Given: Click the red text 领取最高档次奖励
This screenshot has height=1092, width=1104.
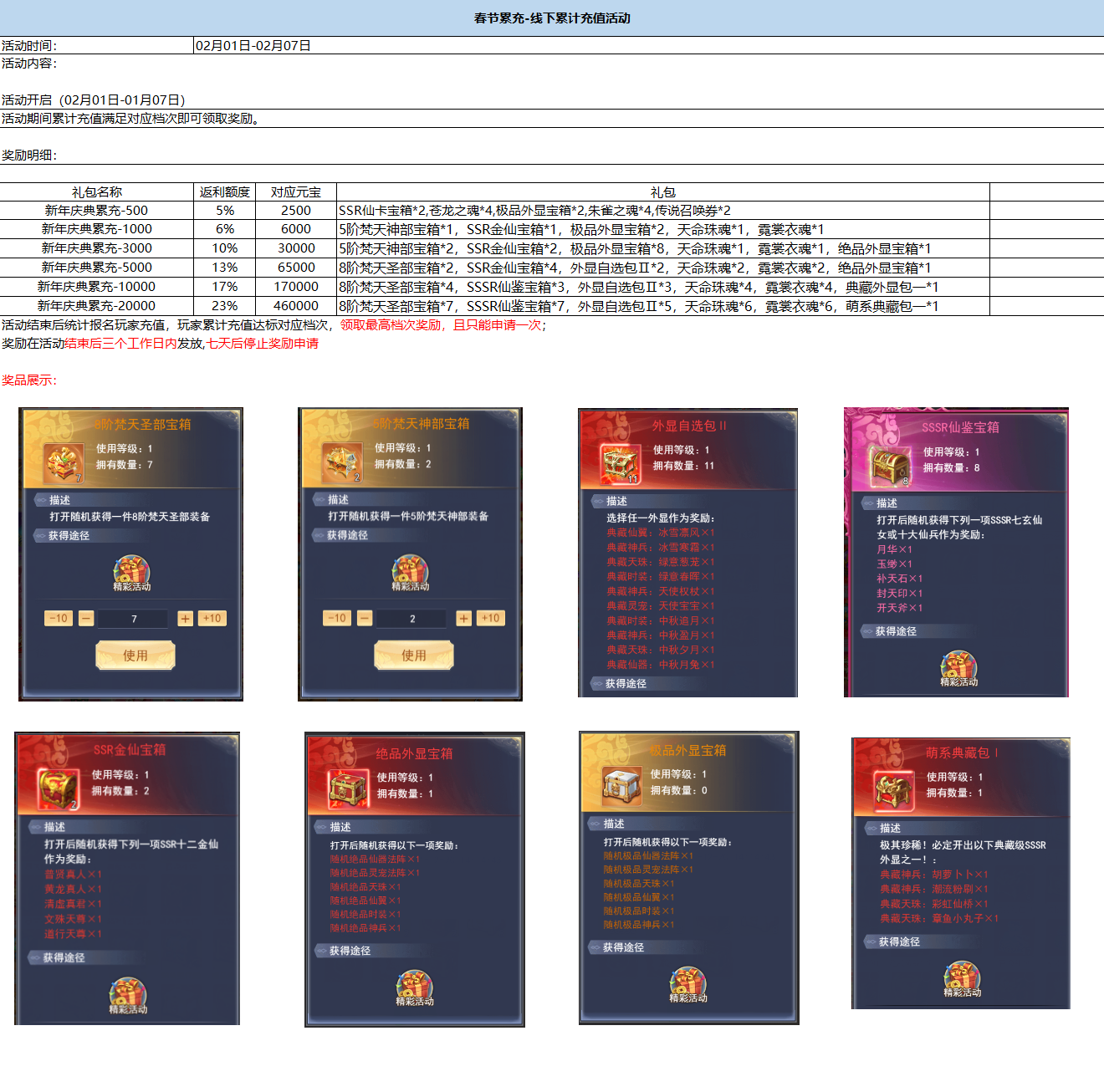Looking at the screenshot, I should 390,324.
